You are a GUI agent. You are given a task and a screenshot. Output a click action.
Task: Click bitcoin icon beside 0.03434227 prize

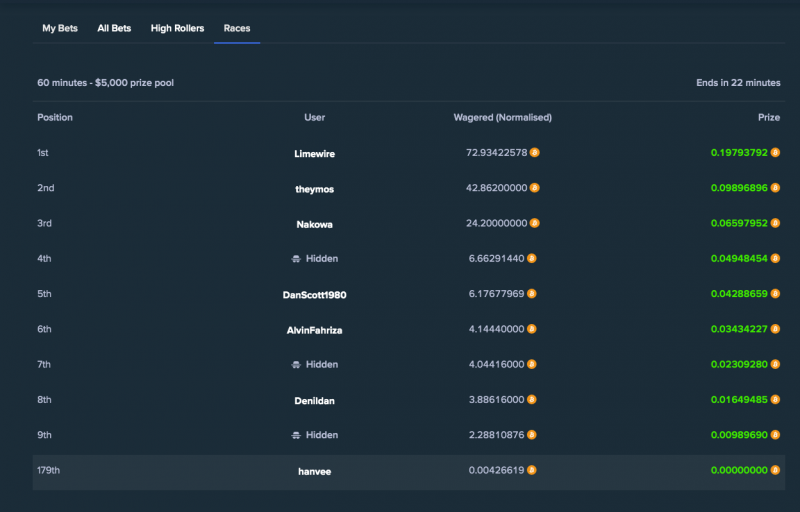(775, 329)
